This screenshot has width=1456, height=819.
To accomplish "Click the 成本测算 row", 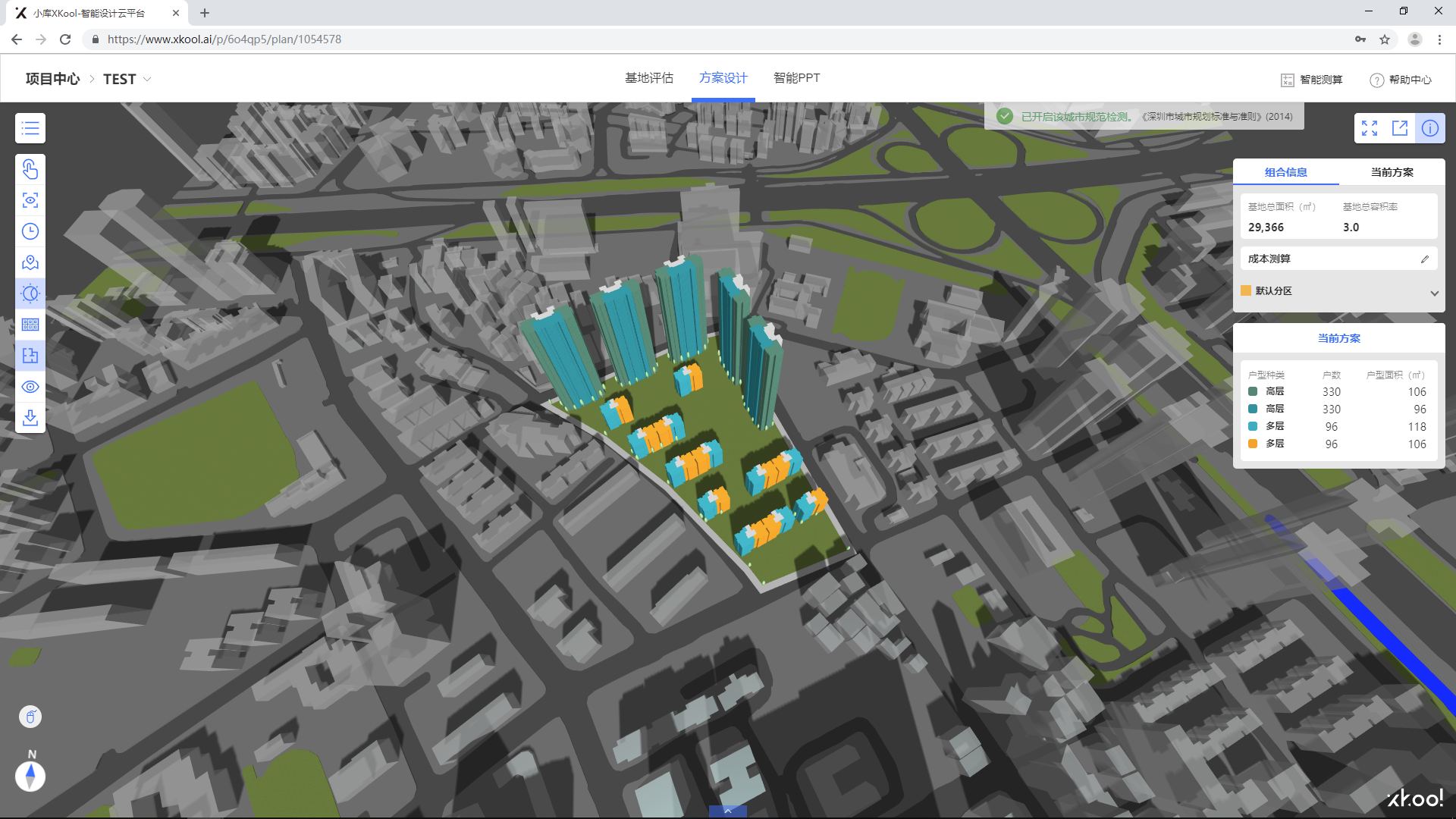I will [1339, 259].
